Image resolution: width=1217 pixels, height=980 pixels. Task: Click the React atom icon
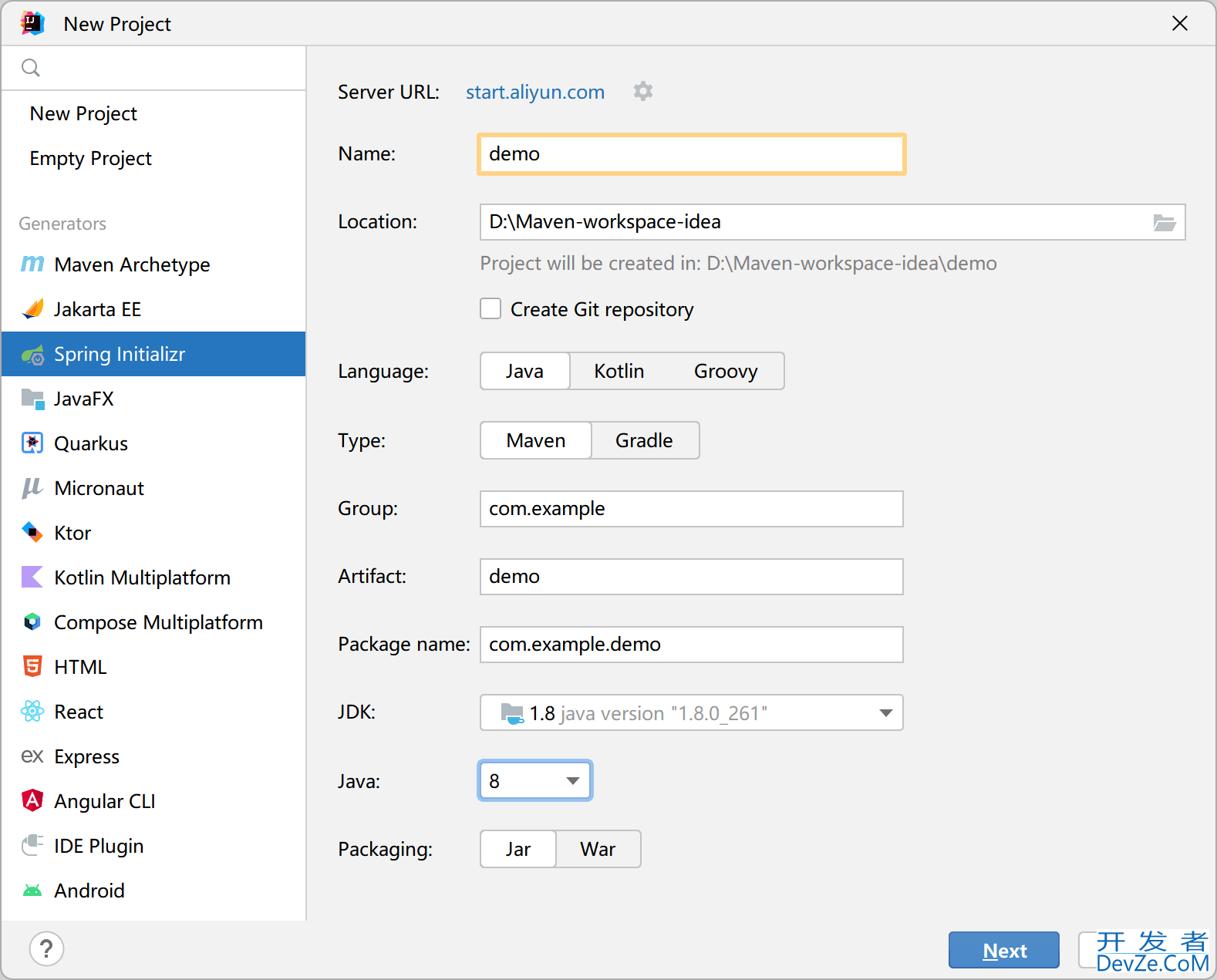point(32,712)
